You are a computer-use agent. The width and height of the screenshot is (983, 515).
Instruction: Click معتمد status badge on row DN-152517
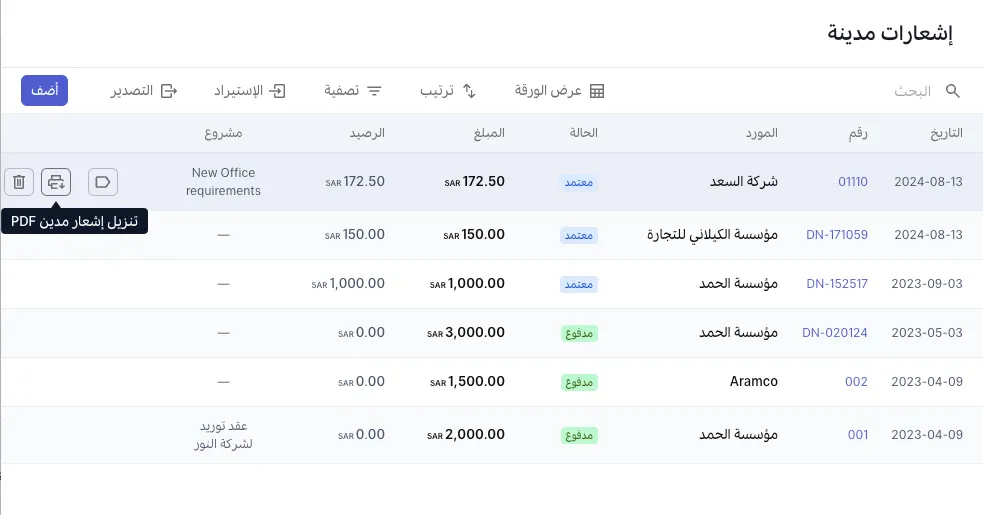point(579,284)
